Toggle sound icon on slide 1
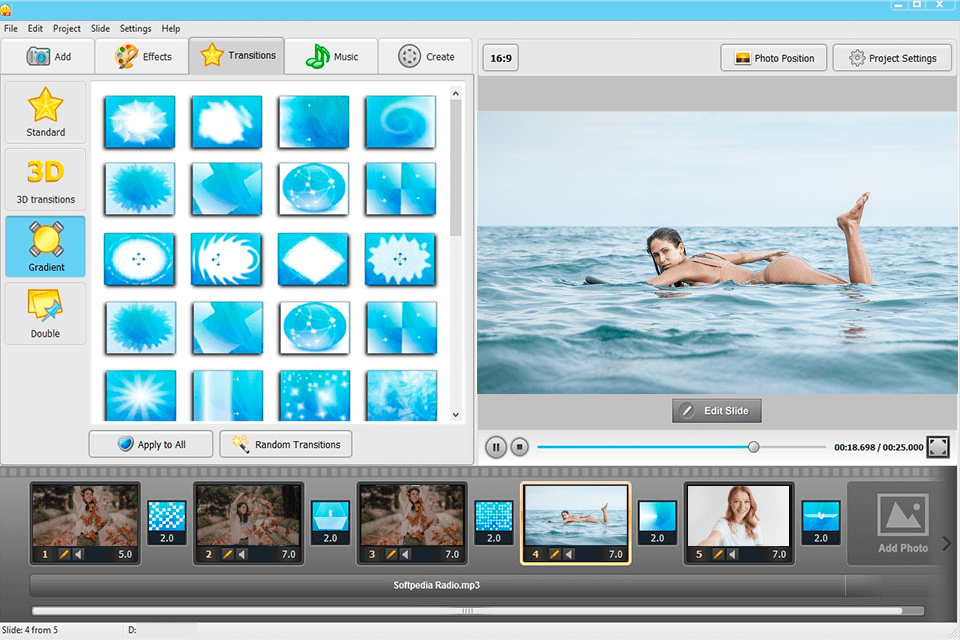Viewport: 960px width, 640px height. click(78, 554)
